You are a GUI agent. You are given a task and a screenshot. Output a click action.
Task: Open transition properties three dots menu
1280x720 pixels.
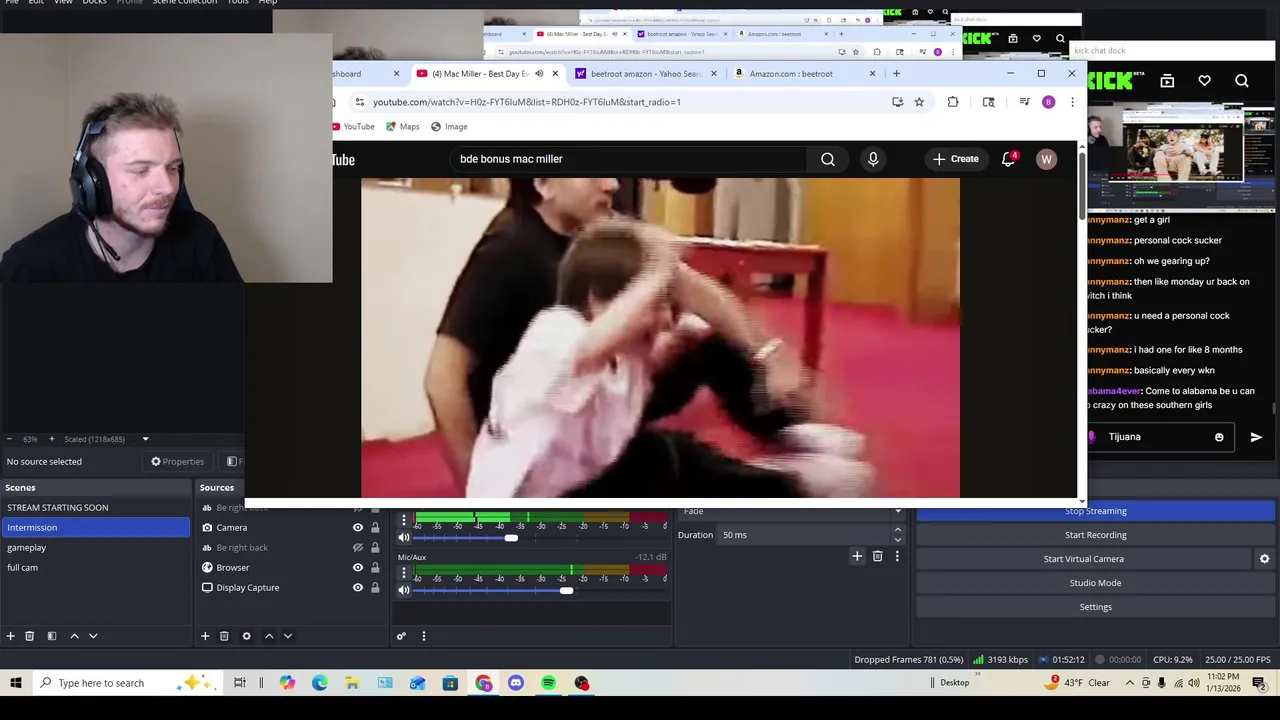(x=897, y=556)
